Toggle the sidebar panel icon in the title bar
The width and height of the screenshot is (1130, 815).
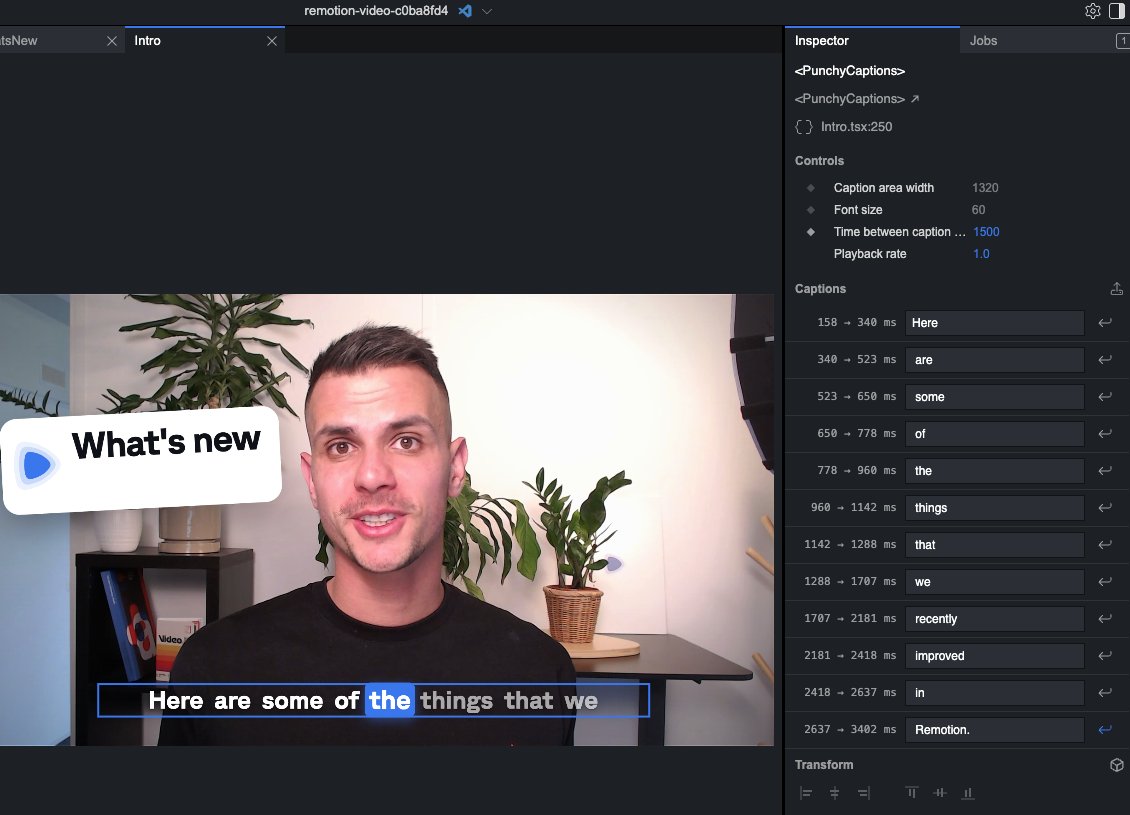coord(1117,11)
